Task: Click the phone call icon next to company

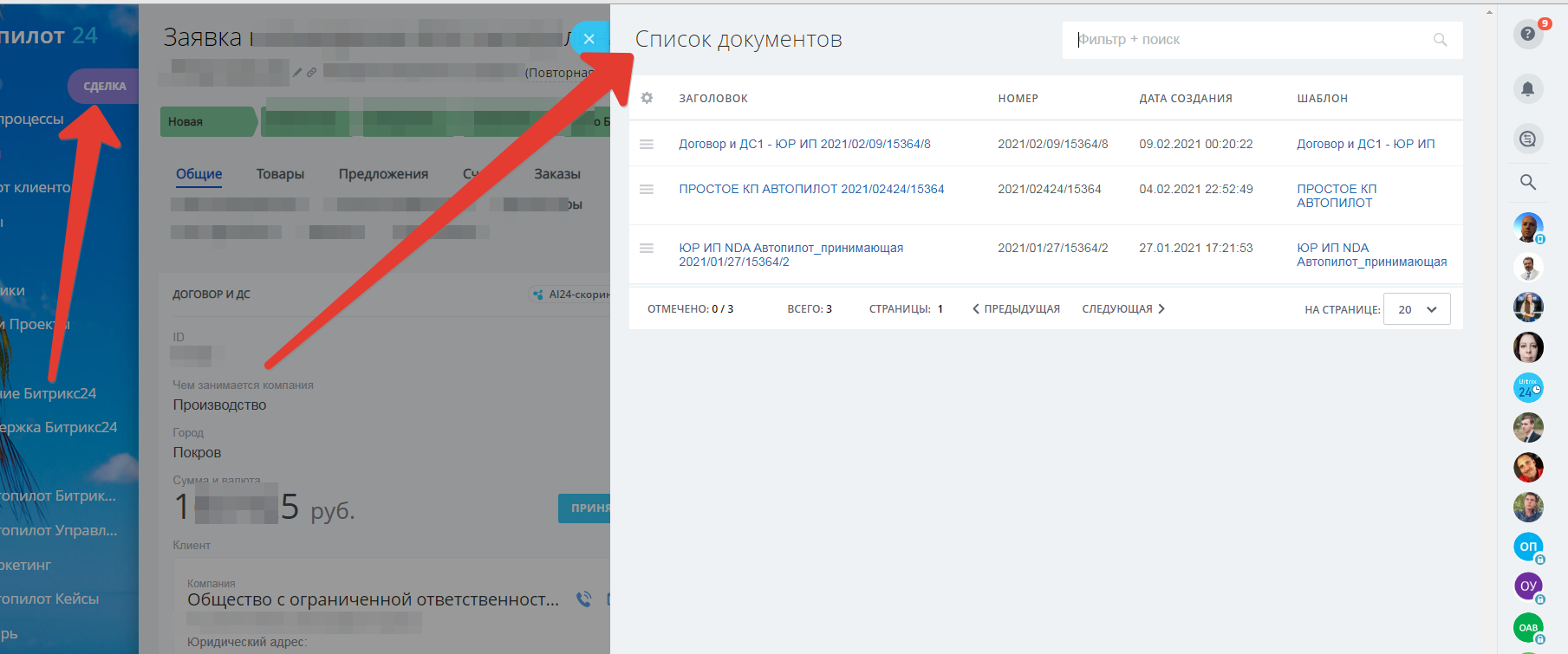Action: [584, 599]
